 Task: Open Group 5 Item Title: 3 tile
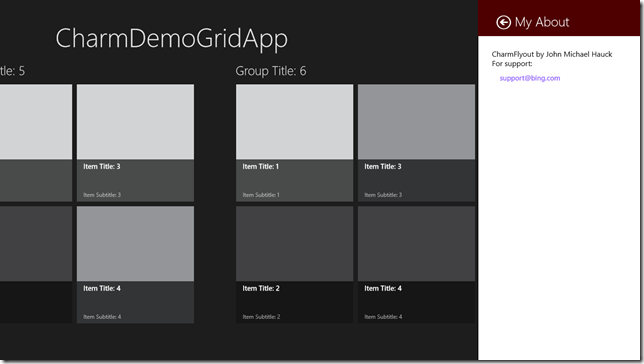[x=135, y=143]
